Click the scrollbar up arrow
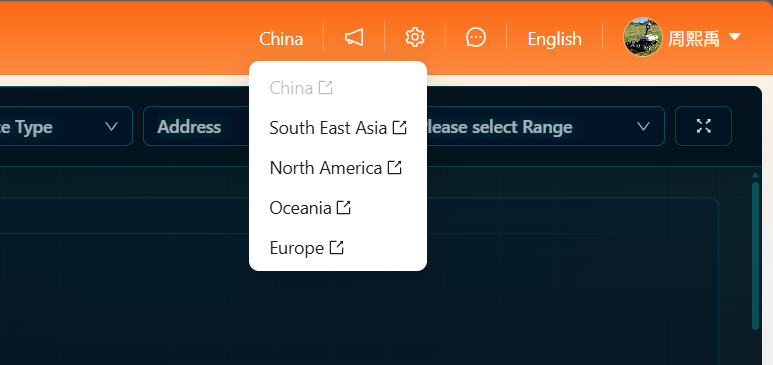Viewport: 773px width, 365px height. (755, 175)
